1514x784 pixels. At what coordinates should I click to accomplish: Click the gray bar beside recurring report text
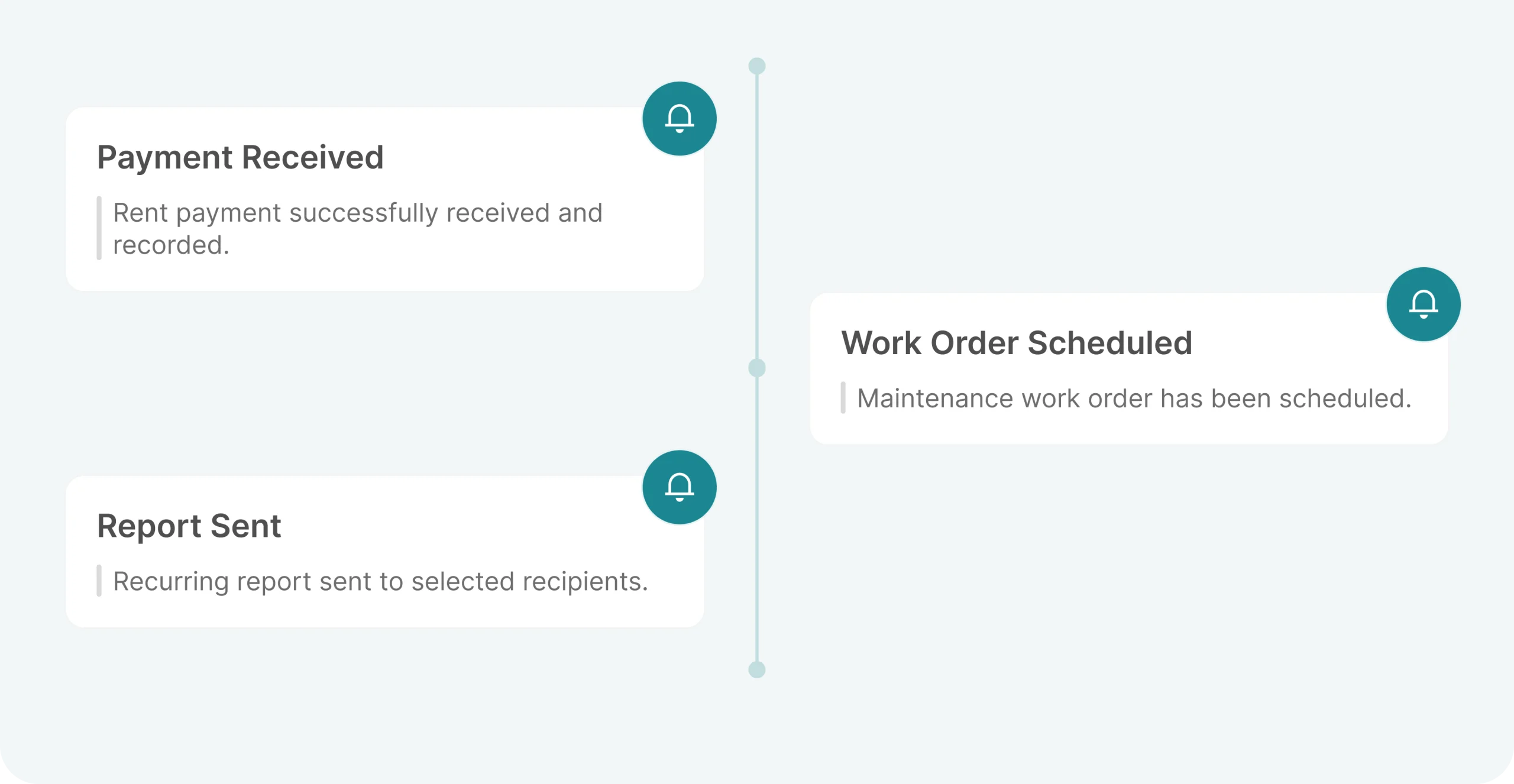99,581
